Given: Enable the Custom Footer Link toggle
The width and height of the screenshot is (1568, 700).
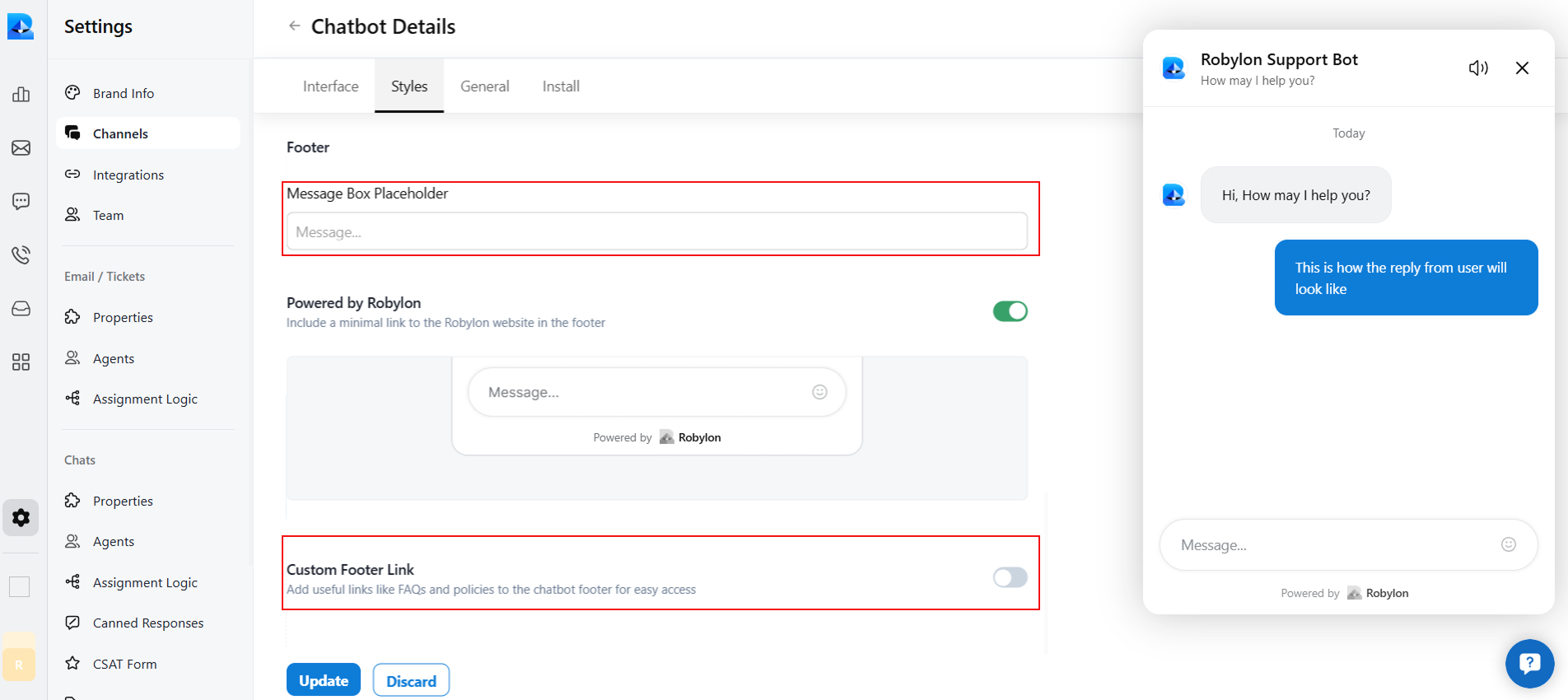Looking at the screenshot, I should (x=1010, y=577).
